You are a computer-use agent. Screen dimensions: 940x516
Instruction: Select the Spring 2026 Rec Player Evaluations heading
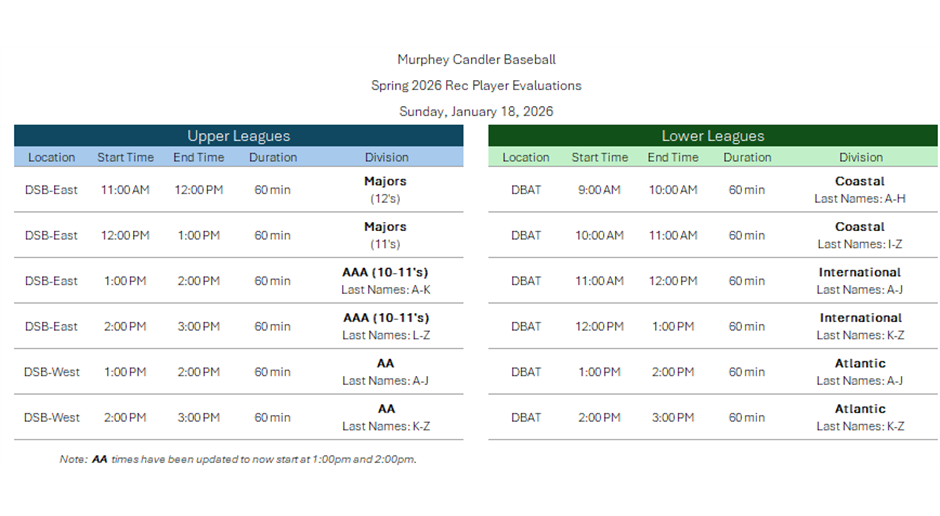pos(476,86)
